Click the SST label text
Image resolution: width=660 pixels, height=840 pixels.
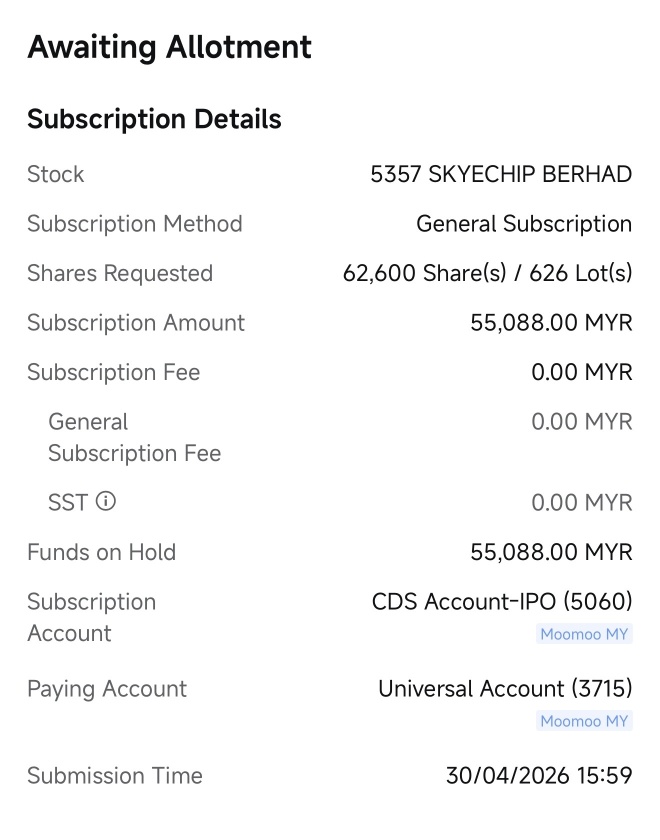(68, 502)
